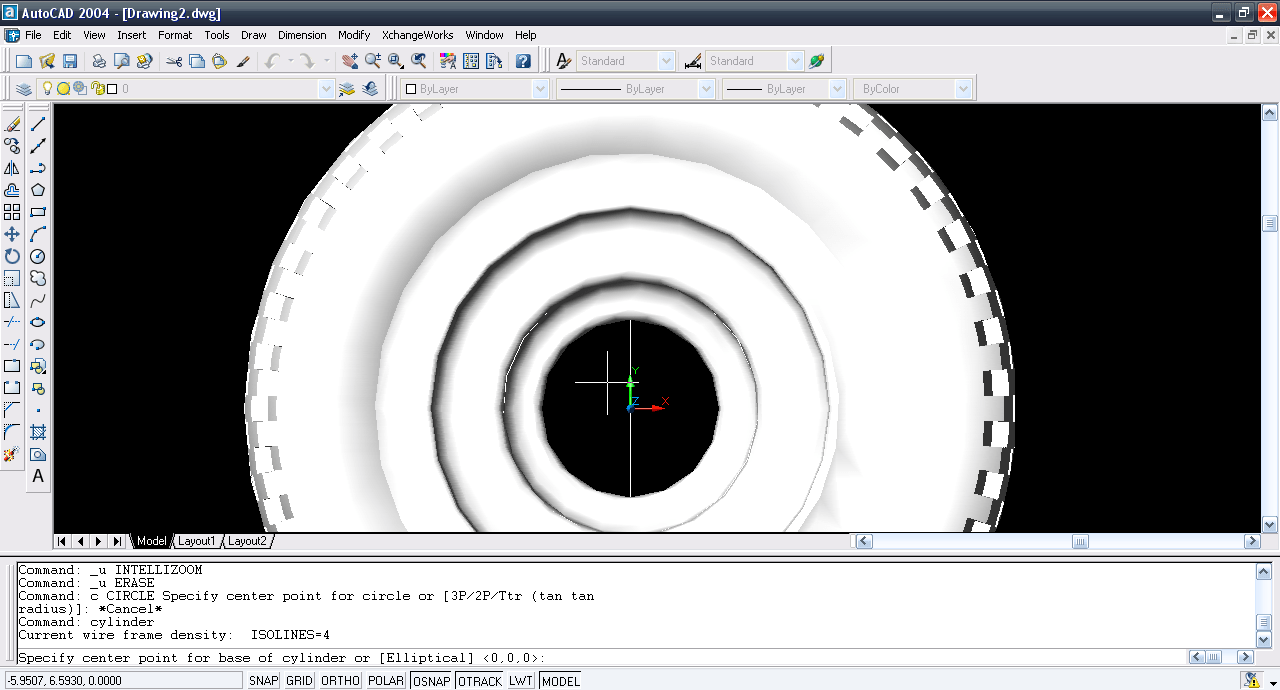This screenshot has height=690, width=1280.
Task: Select the Circle draw tool
Action: pyautogui.click(x=38, y=256)
